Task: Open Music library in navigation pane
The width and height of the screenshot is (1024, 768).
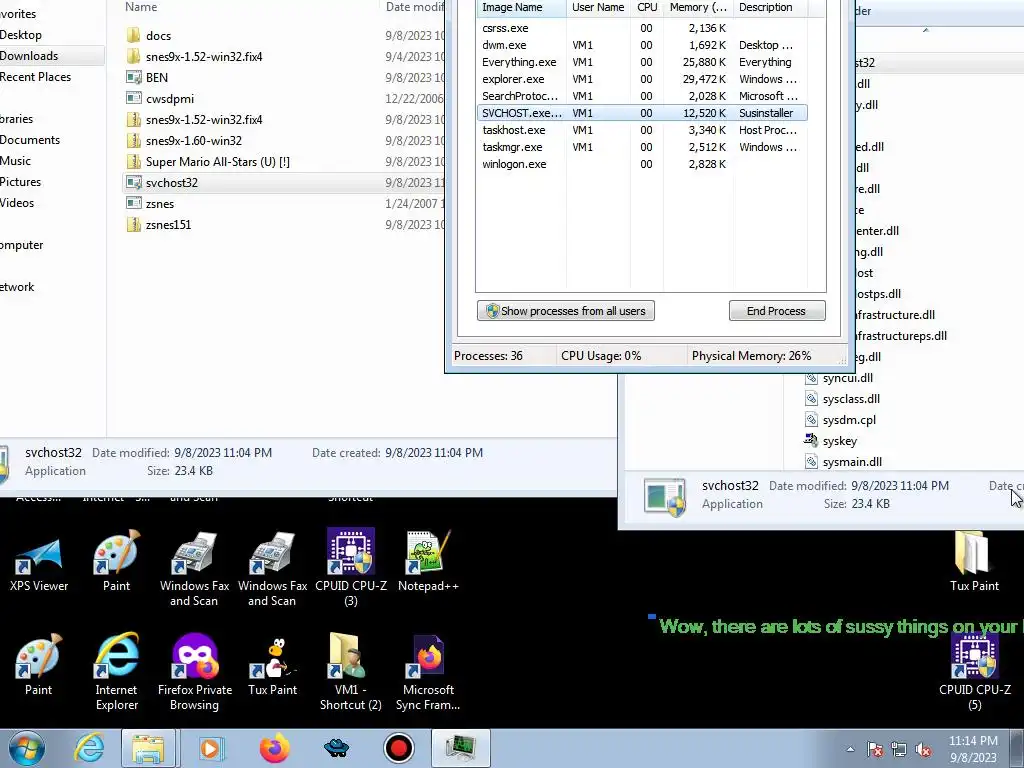Action: pyautogui.click(x=16, y=161)
